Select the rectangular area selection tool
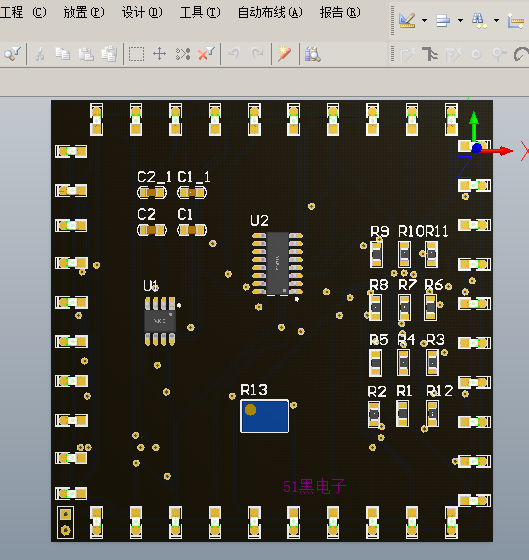529x560 pixels. [x=136, y=54]
